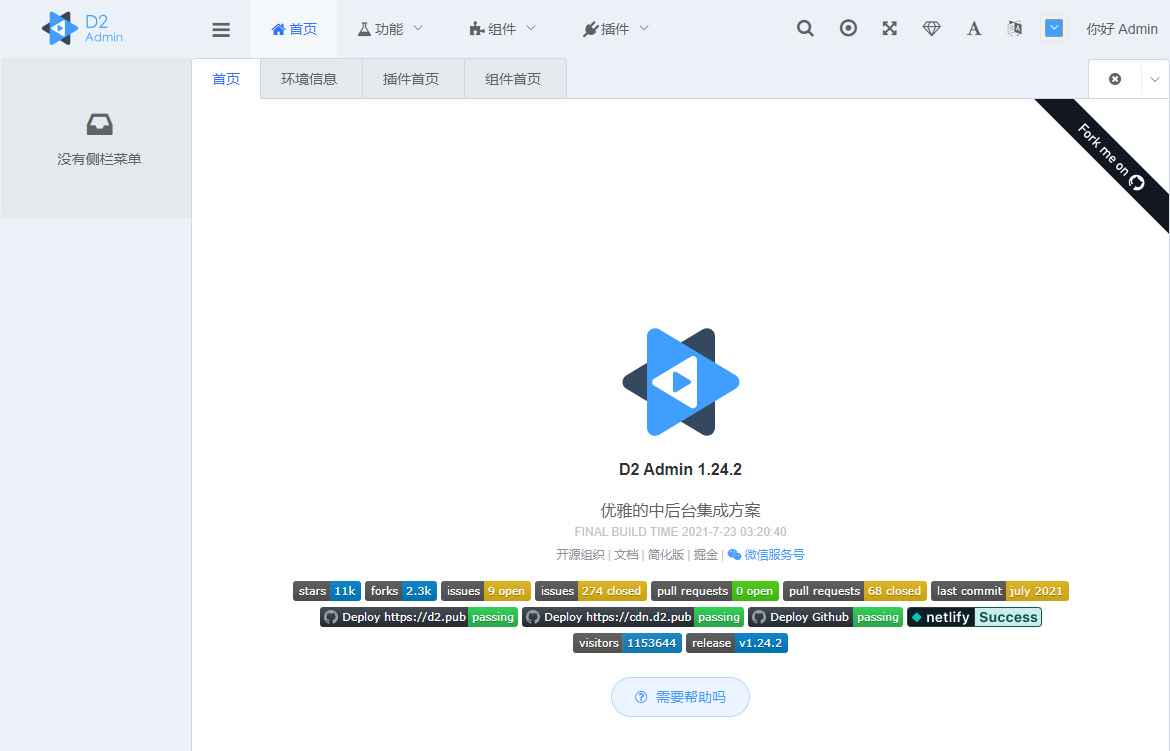Click the stars 11k badge
This screenshot has width=1170, height=751.
point(327,591)
